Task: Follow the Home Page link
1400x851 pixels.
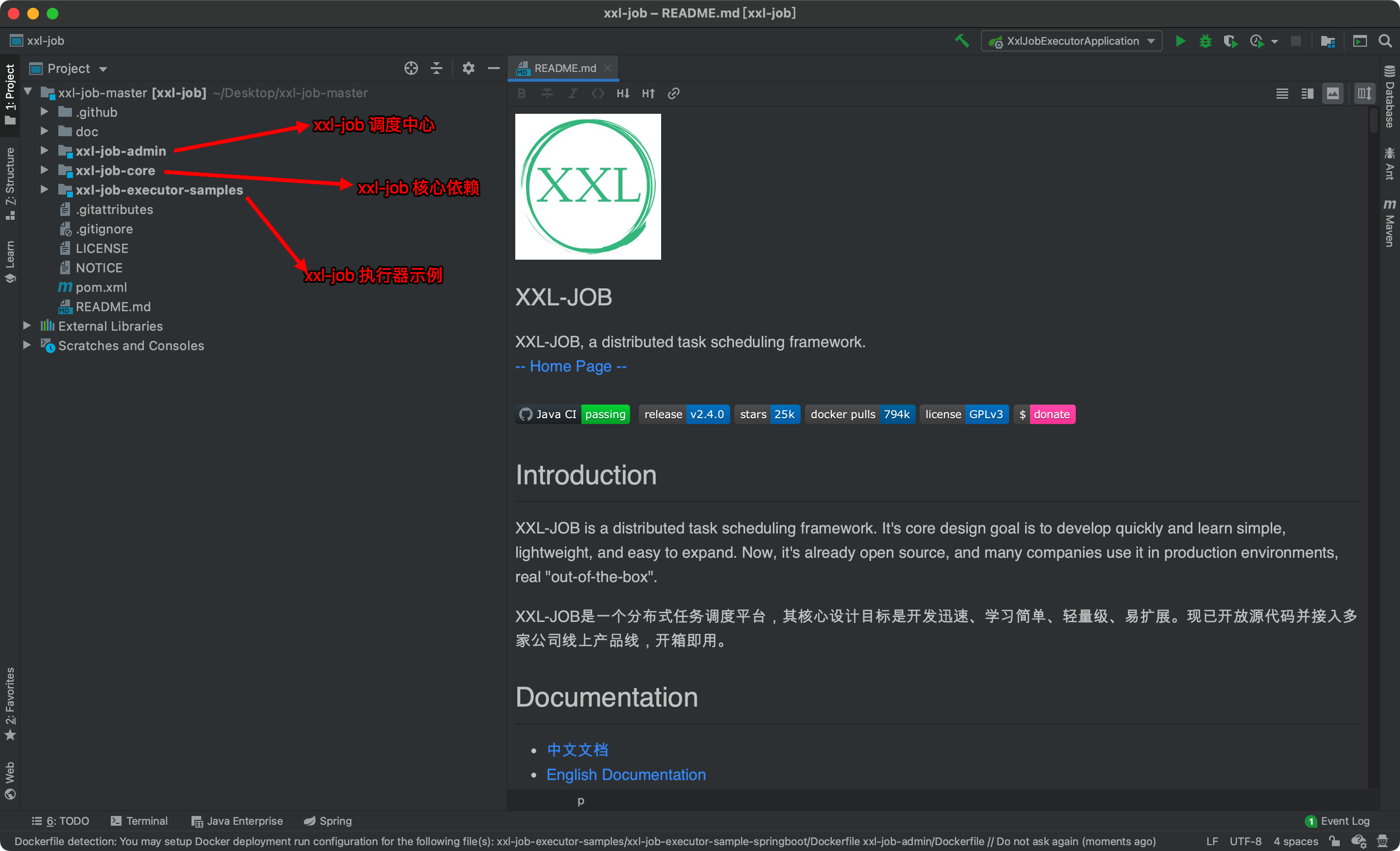Action: click(571, 366)
